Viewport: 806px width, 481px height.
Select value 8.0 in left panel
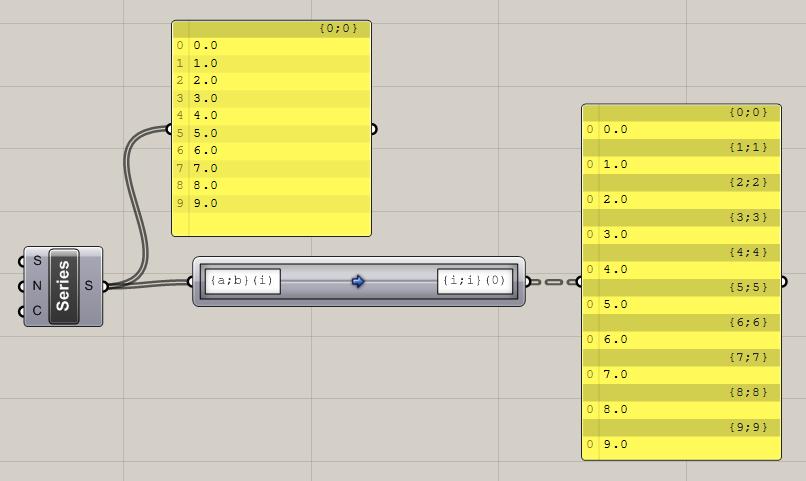tap(206, 186)
